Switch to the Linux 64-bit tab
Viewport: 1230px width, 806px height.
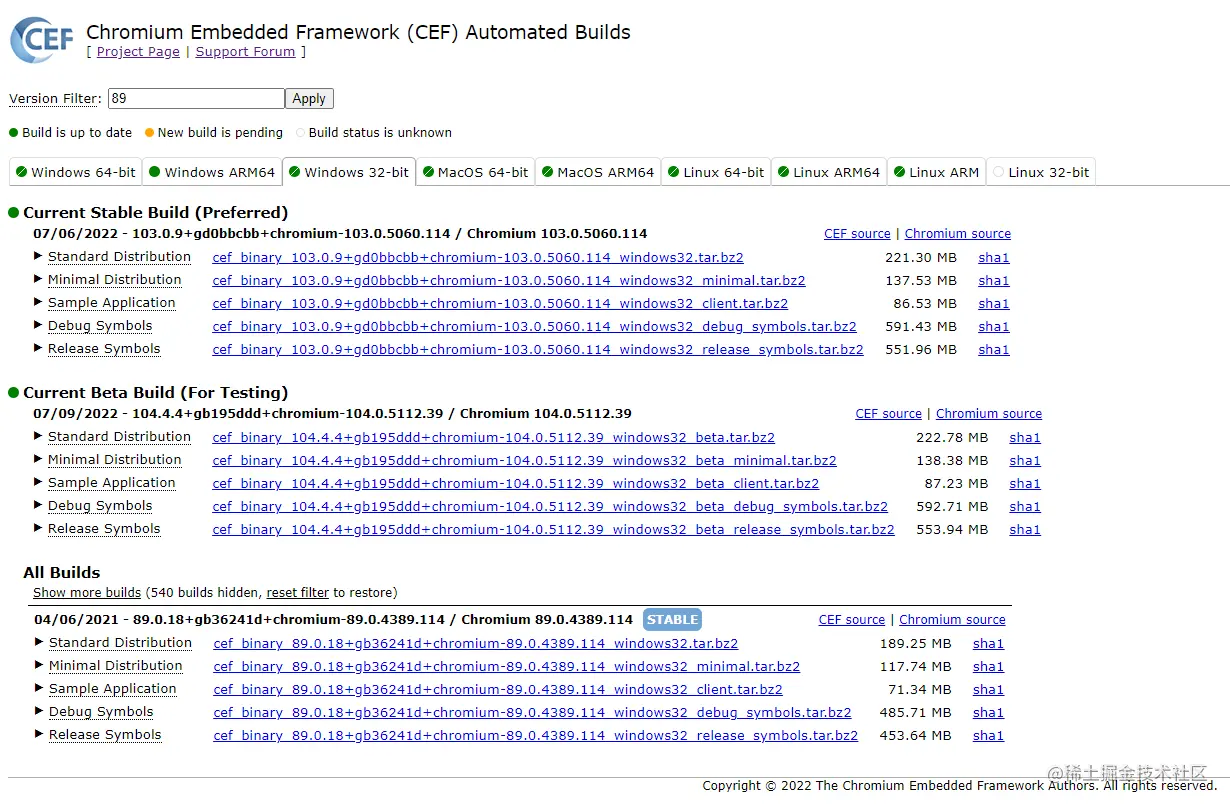click(716, 172)
